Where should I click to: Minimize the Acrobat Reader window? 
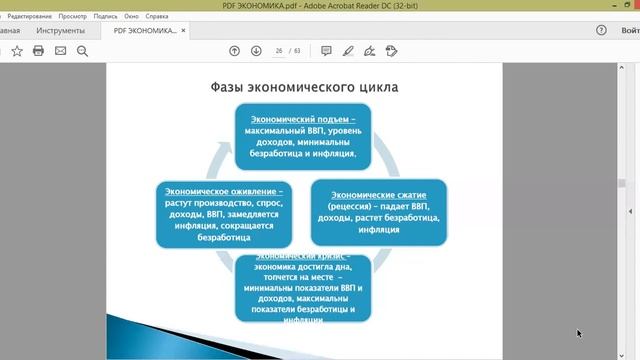(614, 5)
